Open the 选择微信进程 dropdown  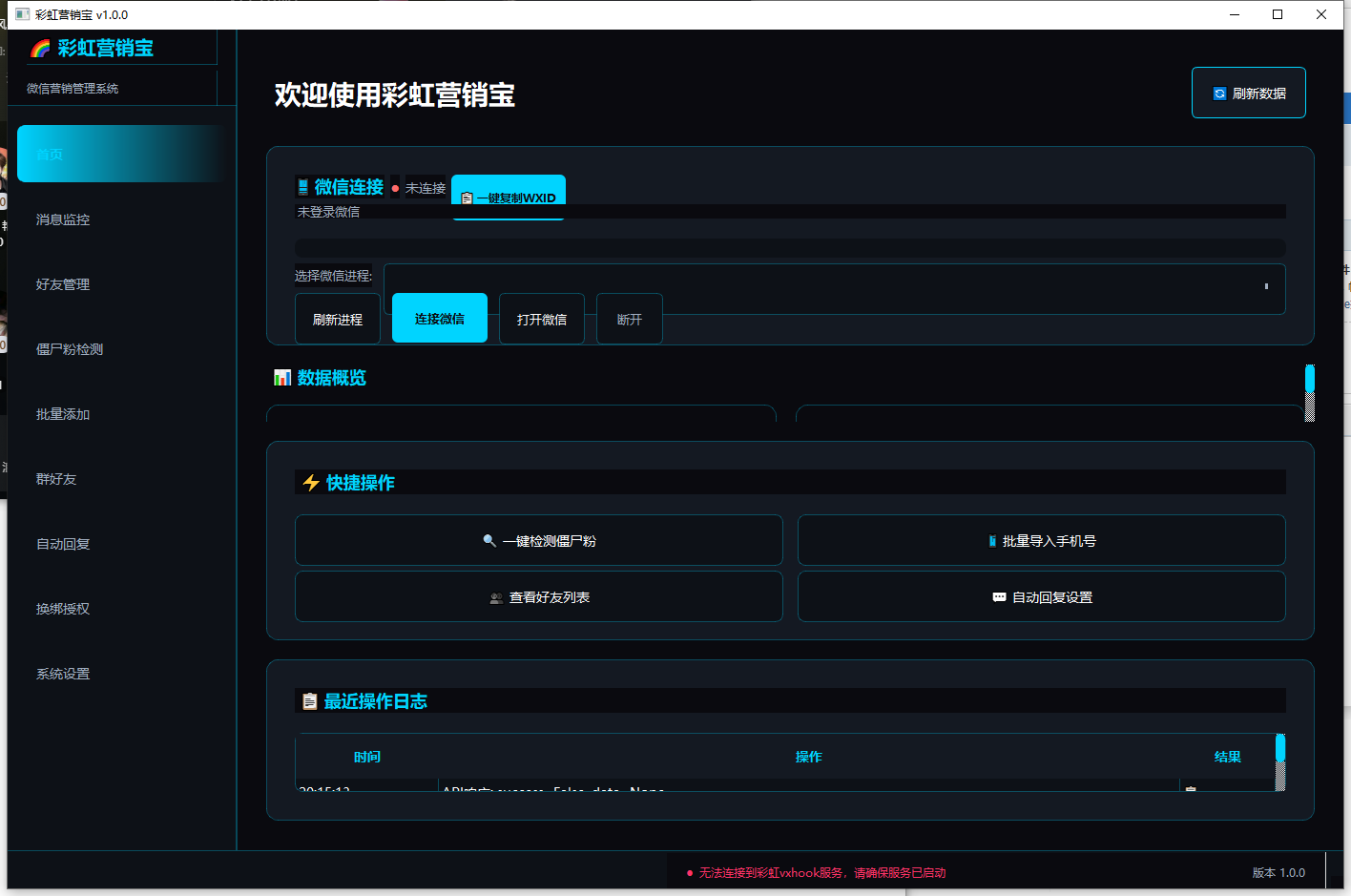tap(835, 288)
